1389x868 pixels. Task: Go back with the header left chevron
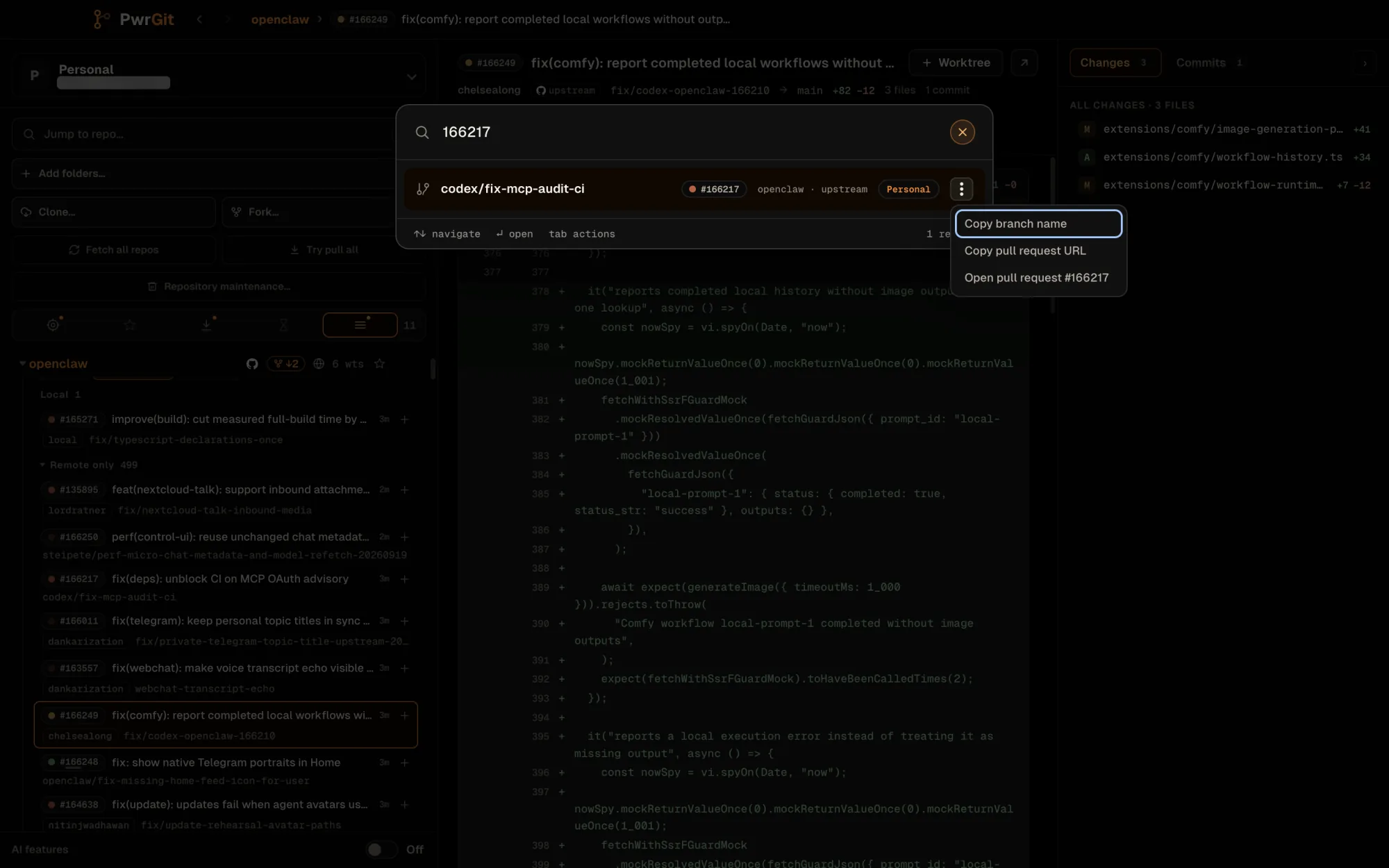(199, 19)
